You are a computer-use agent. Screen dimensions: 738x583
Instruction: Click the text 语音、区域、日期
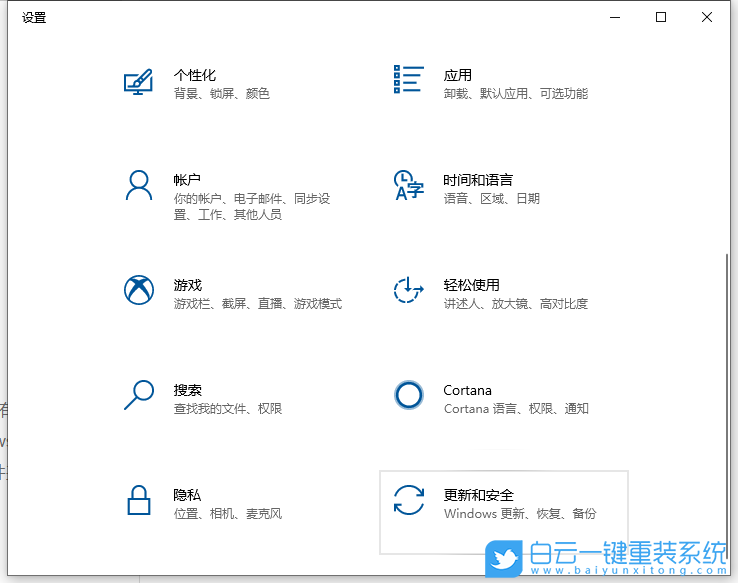coord(492,198)
